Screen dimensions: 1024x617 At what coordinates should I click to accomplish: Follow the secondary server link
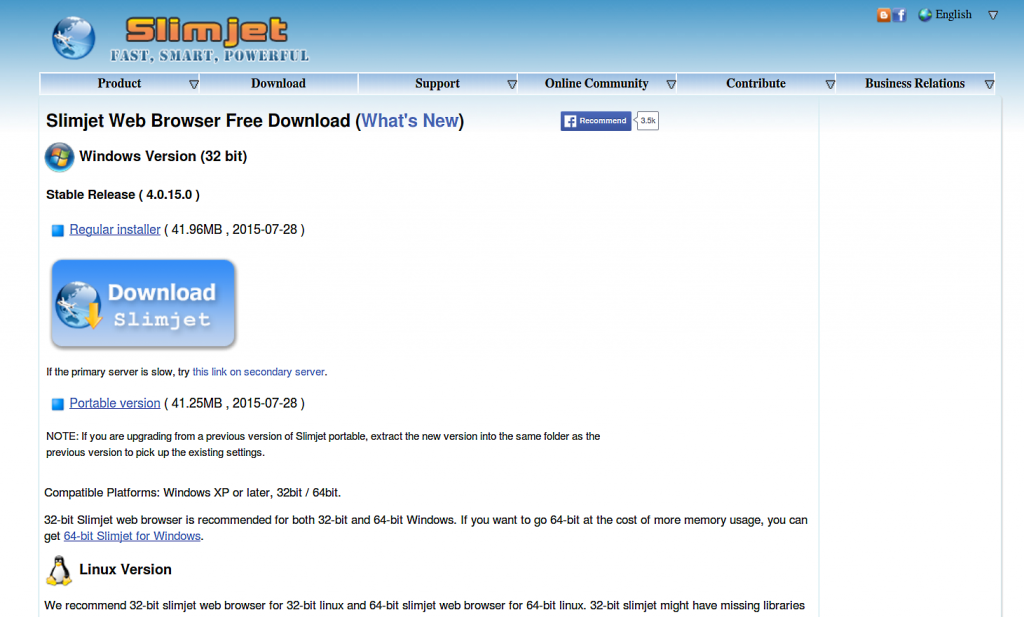point(259,372)
